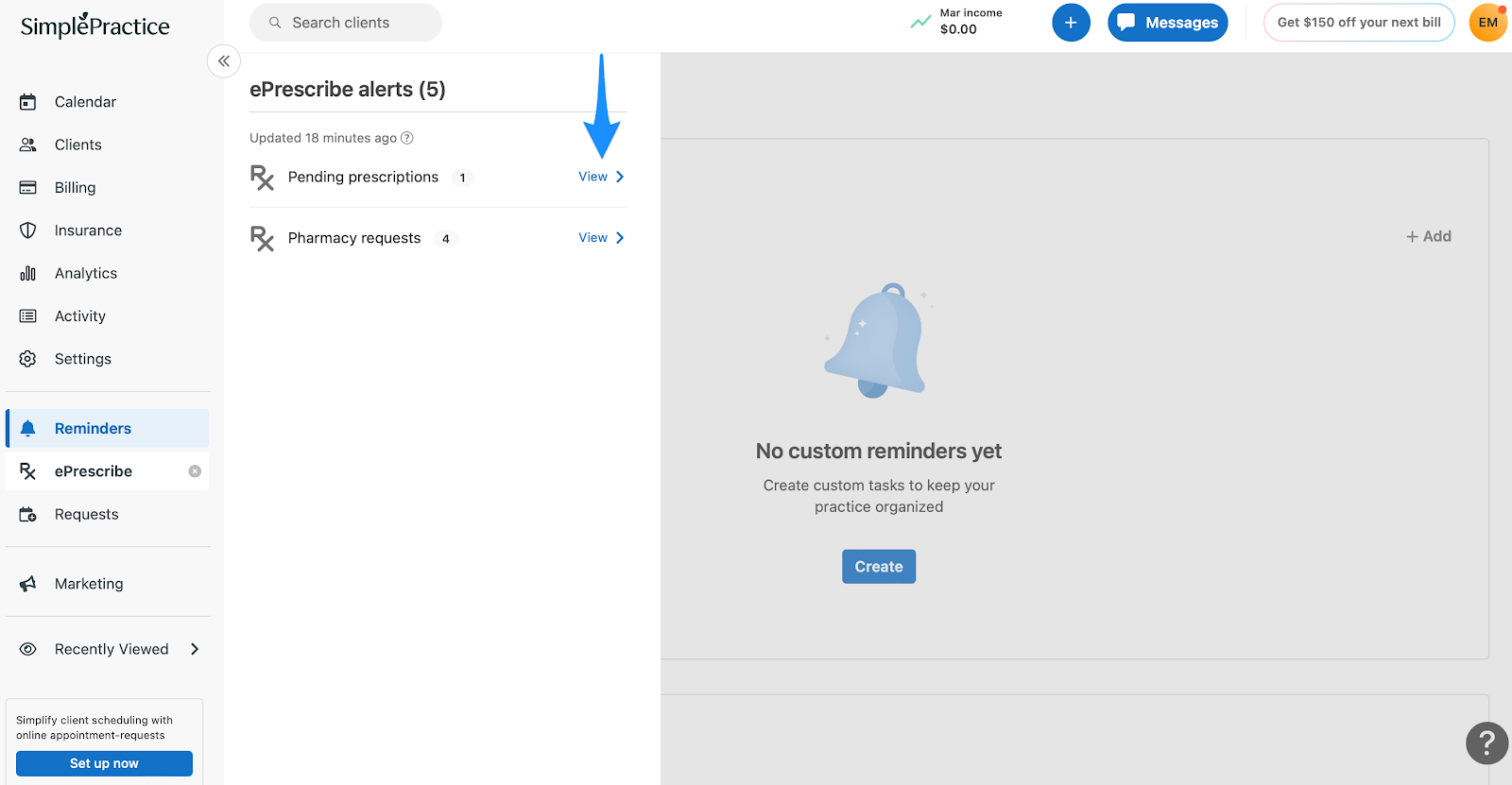Click Pending prescriptions label

(363, 178)
